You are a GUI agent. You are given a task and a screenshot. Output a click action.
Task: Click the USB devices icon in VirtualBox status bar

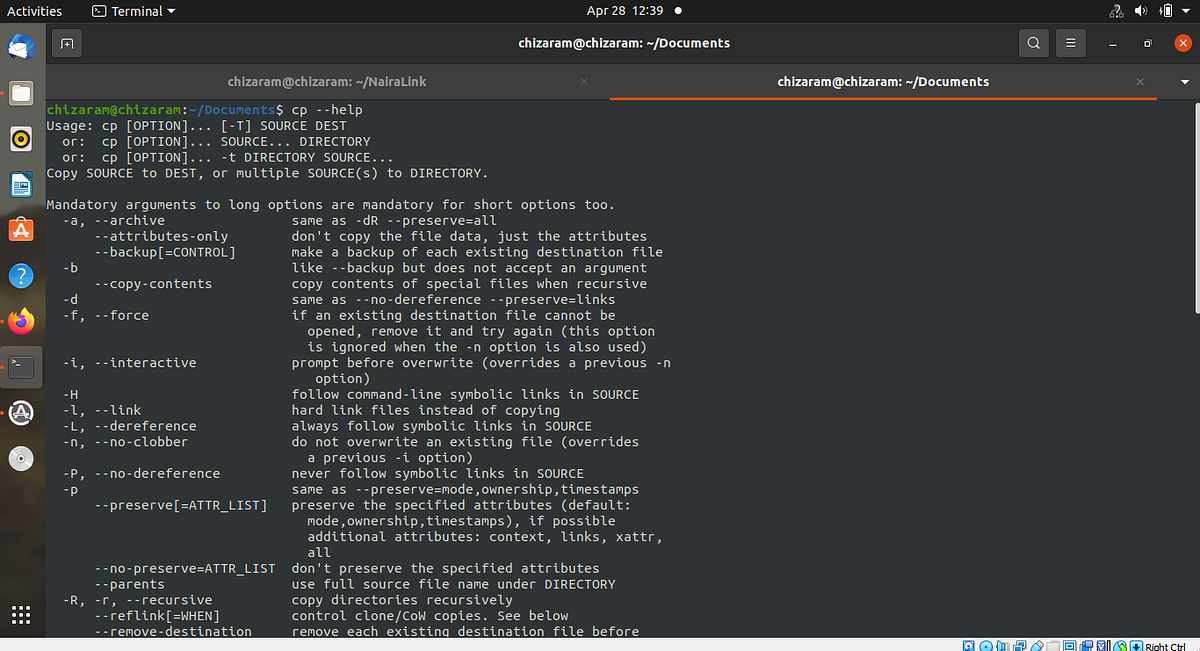point(1038,645)
